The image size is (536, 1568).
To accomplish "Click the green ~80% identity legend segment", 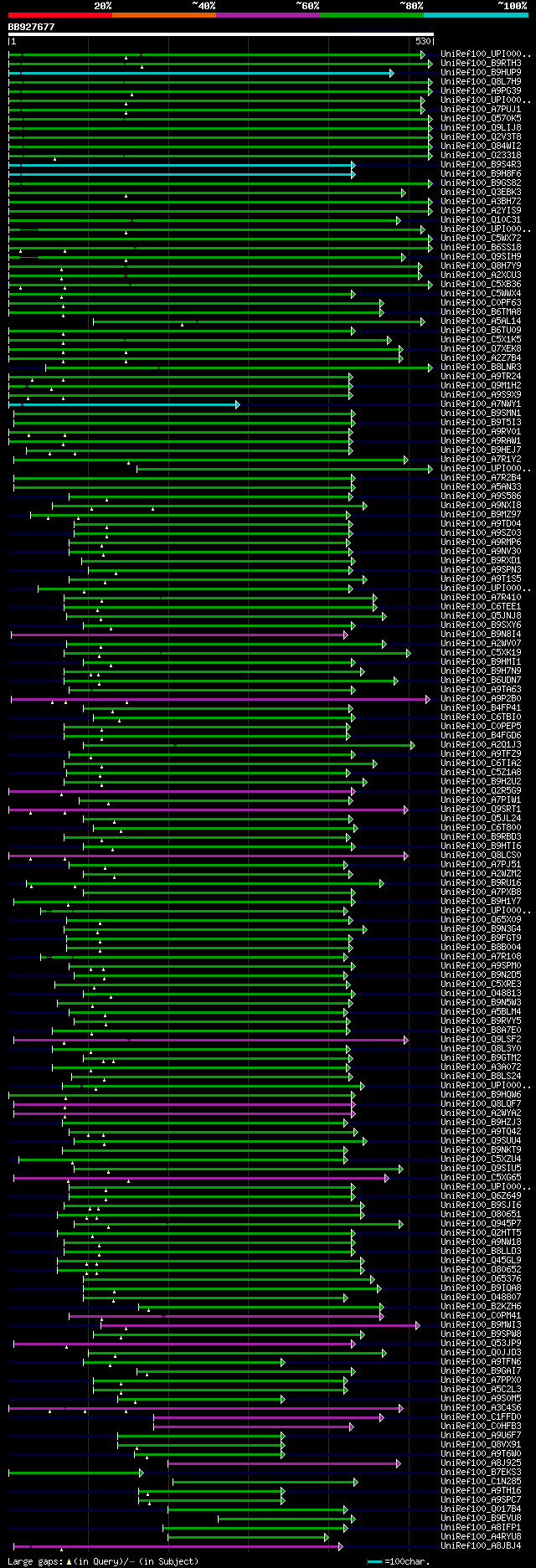I will (372, 15).
